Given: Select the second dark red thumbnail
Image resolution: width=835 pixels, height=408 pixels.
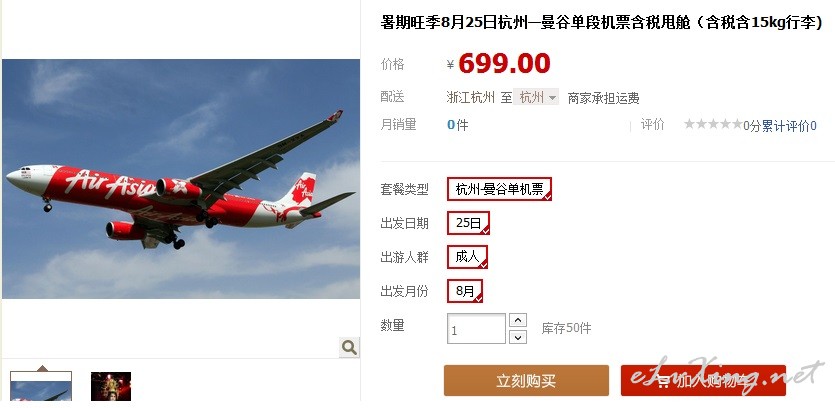Looking at the screenshot, I should click(111, 387).
